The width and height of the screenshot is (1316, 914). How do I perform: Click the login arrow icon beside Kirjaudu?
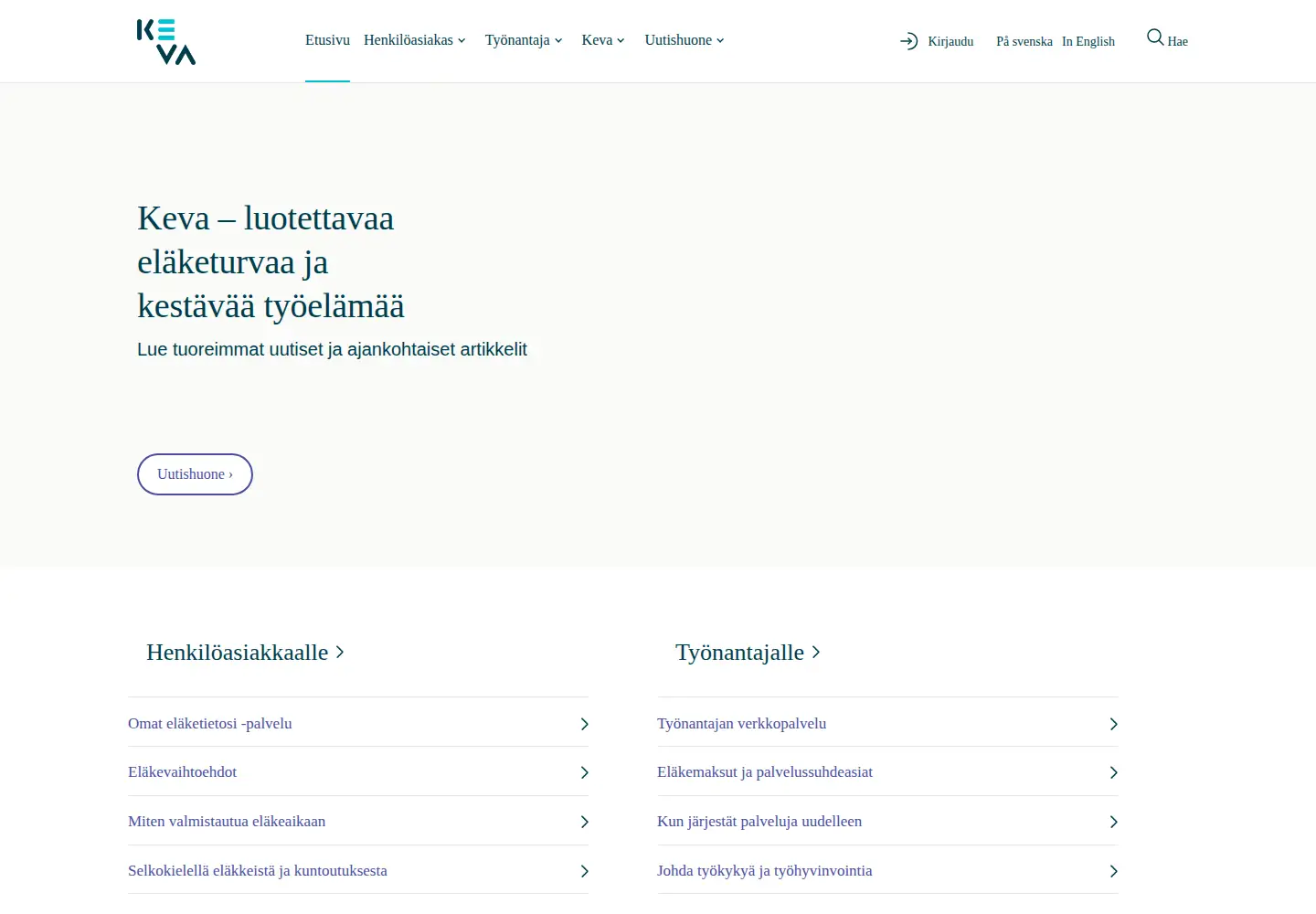tap(908, 41)
